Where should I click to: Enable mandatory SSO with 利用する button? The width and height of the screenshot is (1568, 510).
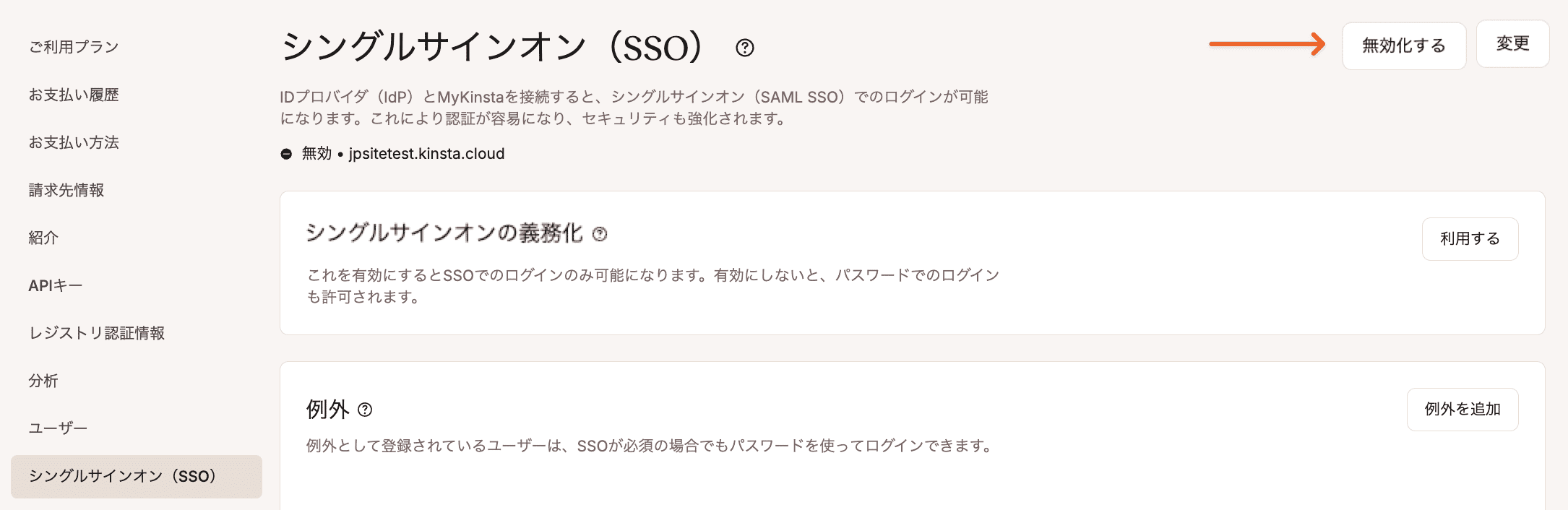pos(1470,238)
